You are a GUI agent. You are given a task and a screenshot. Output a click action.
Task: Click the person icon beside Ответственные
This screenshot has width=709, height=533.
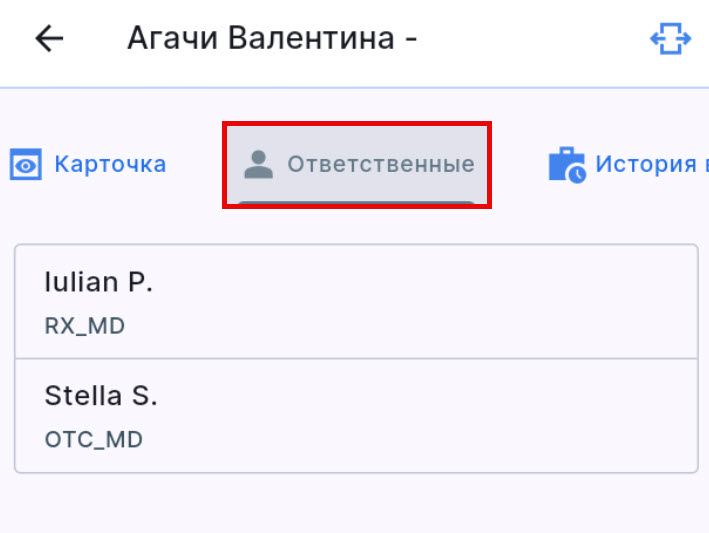pos(259,165)
